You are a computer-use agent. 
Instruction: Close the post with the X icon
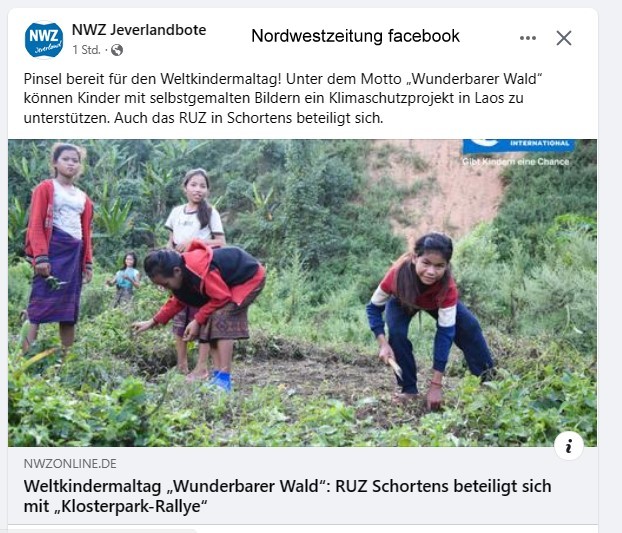pos(564,38)
